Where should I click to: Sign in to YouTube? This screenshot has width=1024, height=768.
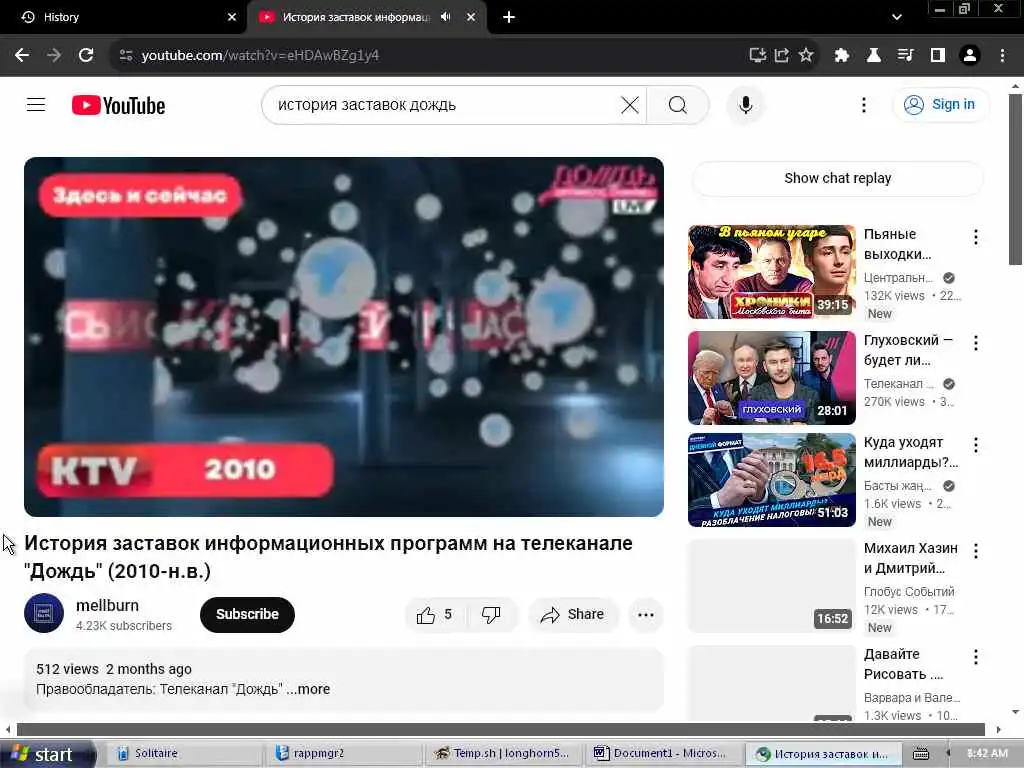(940, 104)
